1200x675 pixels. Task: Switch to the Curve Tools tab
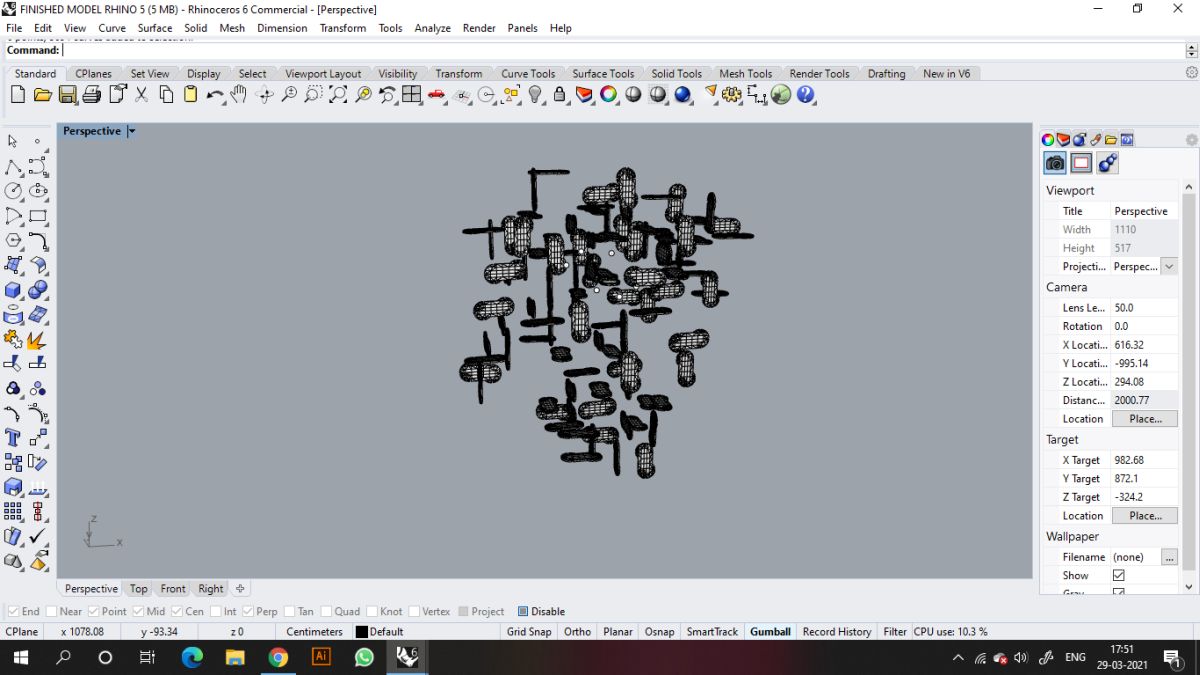tap(528, 74)
